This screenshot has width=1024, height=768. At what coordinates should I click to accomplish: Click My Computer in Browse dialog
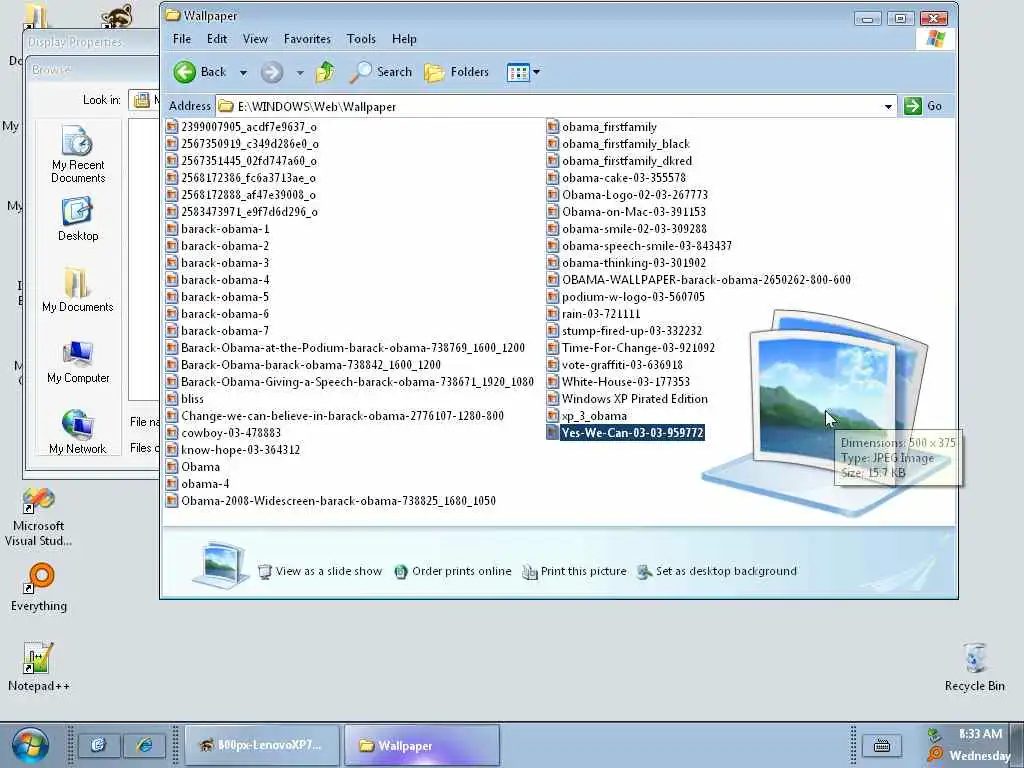78,362
